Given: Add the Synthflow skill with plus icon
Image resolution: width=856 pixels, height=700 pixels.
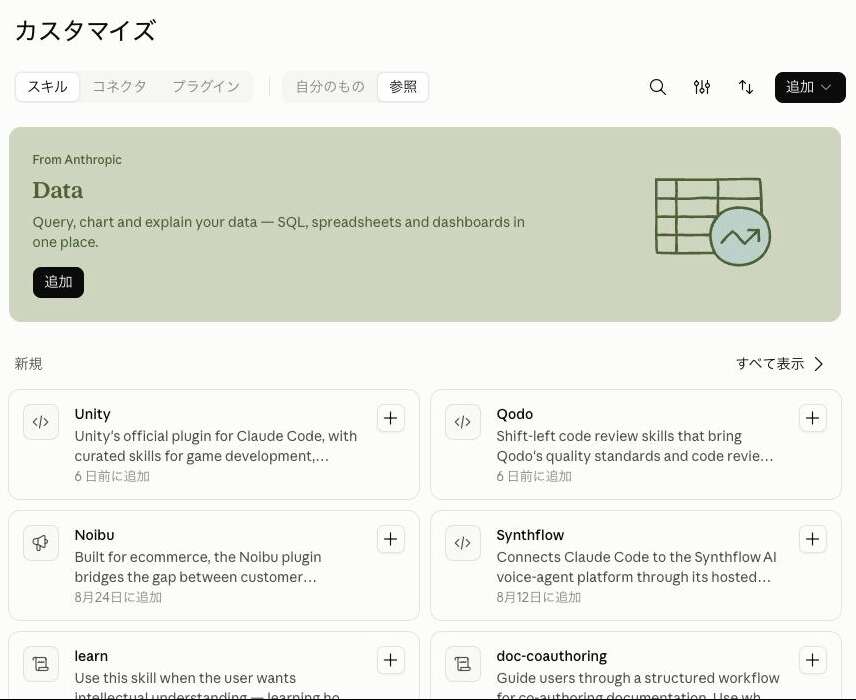Looking at the screenshot, I should pyautogui.click(x=812, y=539).
